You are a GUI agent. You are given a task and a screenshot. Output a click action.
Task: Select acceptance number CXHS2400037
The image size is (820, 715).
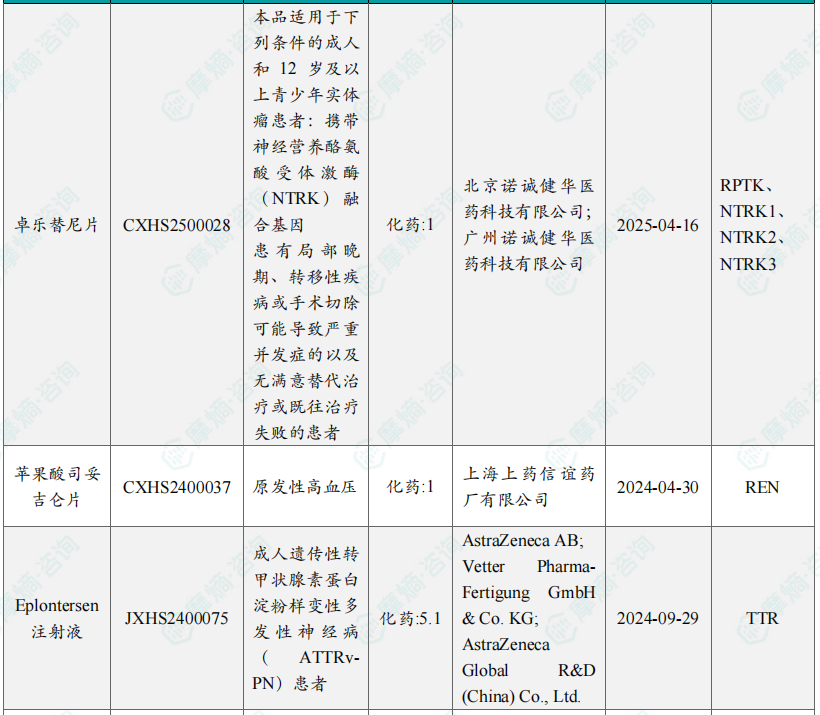point(177,487)
